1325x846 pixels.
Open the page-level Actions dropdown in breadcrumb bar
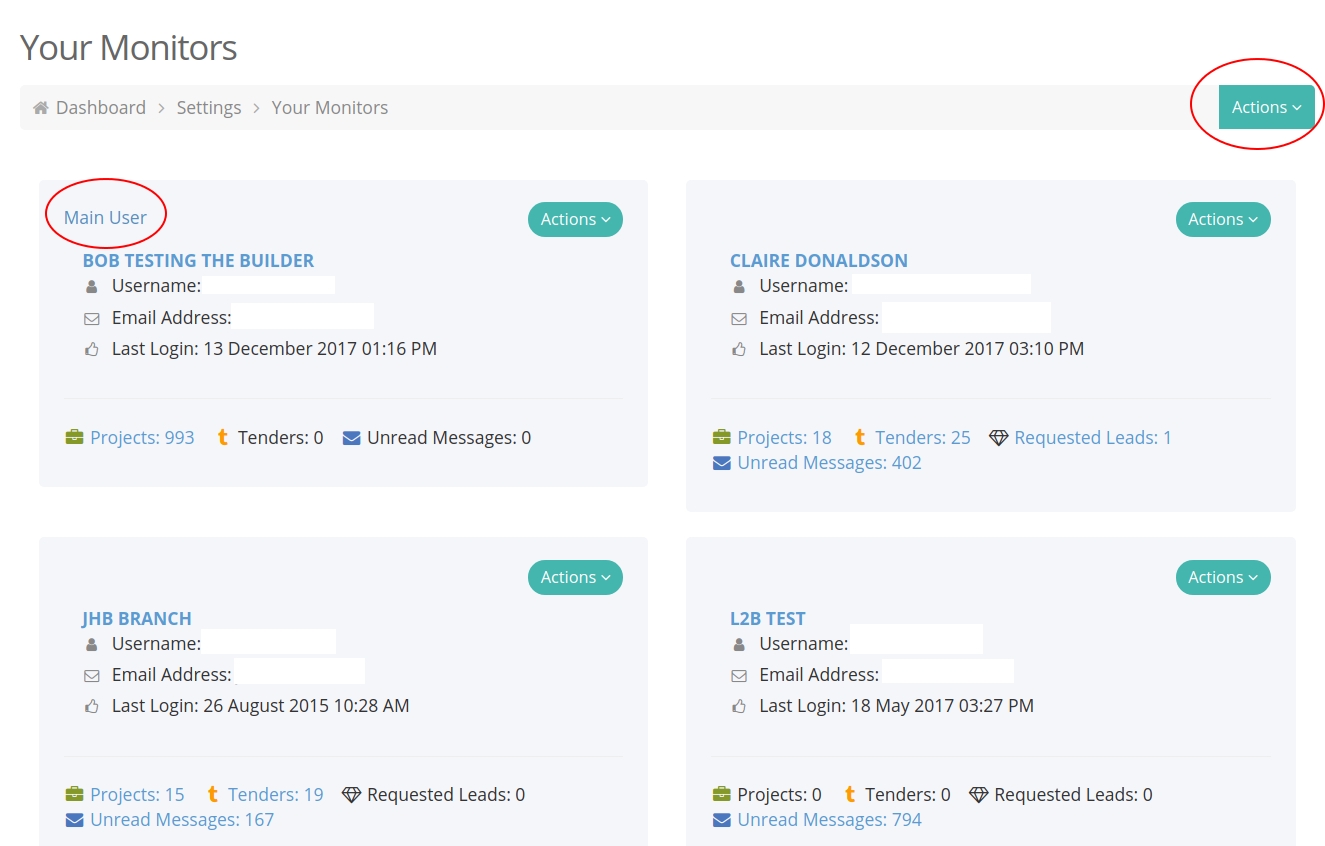coord(1266,107)
